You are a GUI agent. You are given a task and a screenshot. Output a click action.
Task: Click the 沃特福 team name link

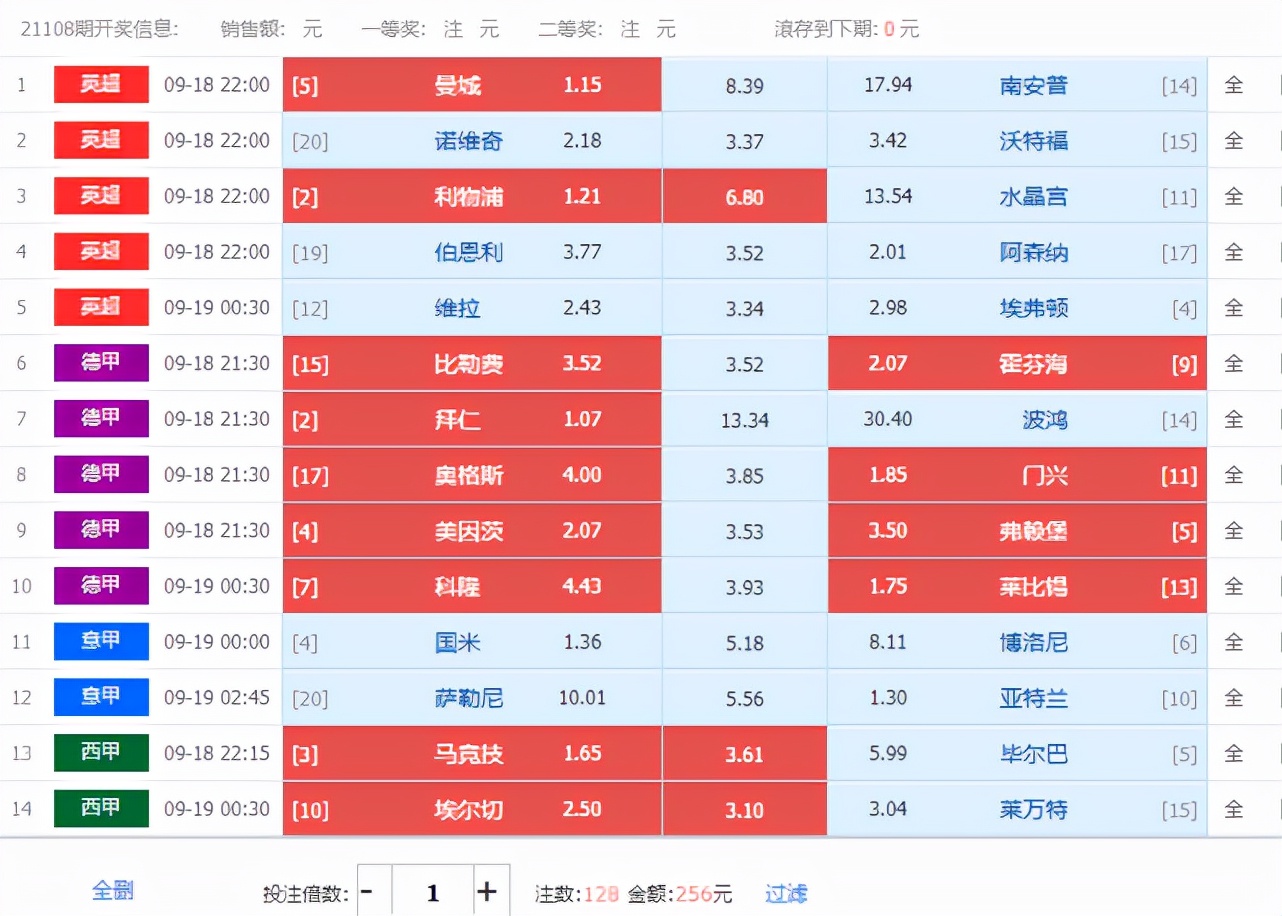pos(1033,140)
